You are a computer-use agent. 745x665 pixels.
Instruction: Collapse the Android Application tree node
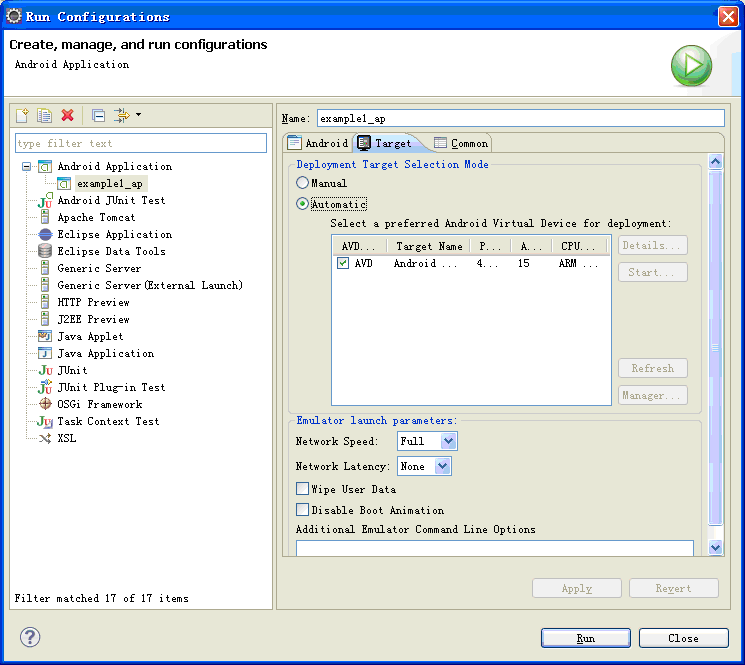click(27, 166)
